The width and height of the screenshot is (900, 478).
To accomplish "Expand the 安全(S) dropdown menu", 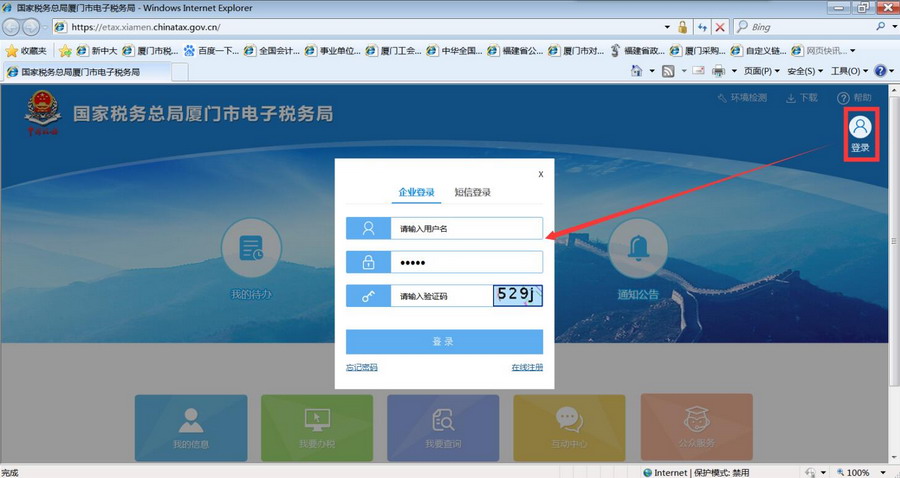I will tap(805, 72).
